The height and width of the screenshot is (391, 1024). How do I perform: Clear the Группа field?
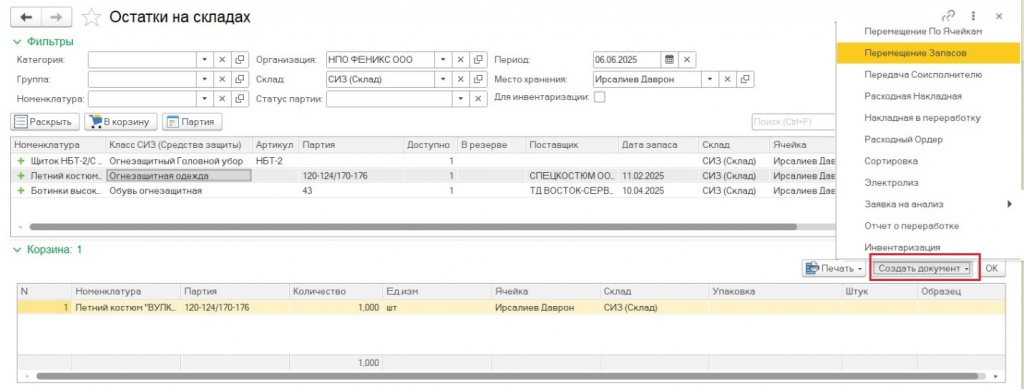[x=222, y=79]
